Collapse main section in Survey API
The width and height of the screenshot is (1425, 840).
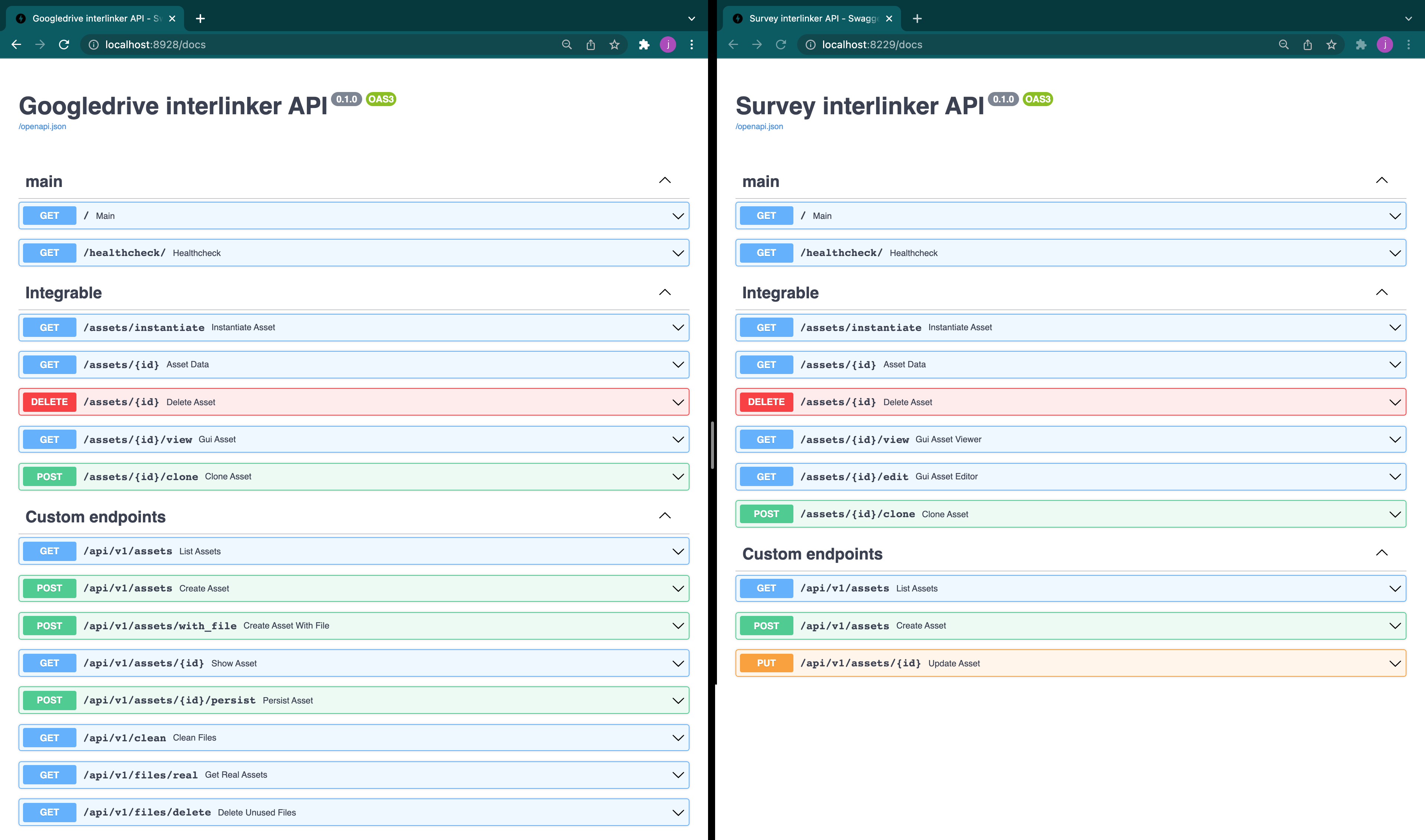click(x=1382, y=181)
